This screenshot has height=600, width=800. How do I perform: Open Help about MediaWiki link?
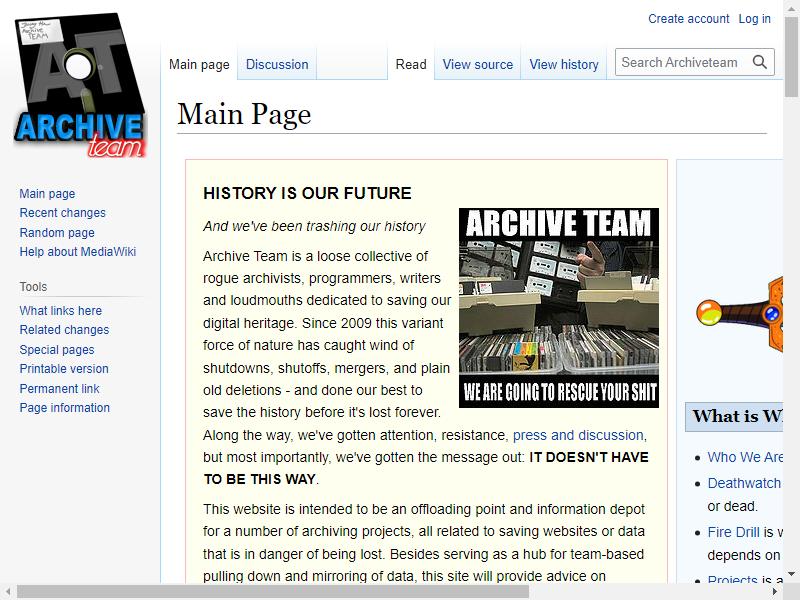tap(78, 252)
